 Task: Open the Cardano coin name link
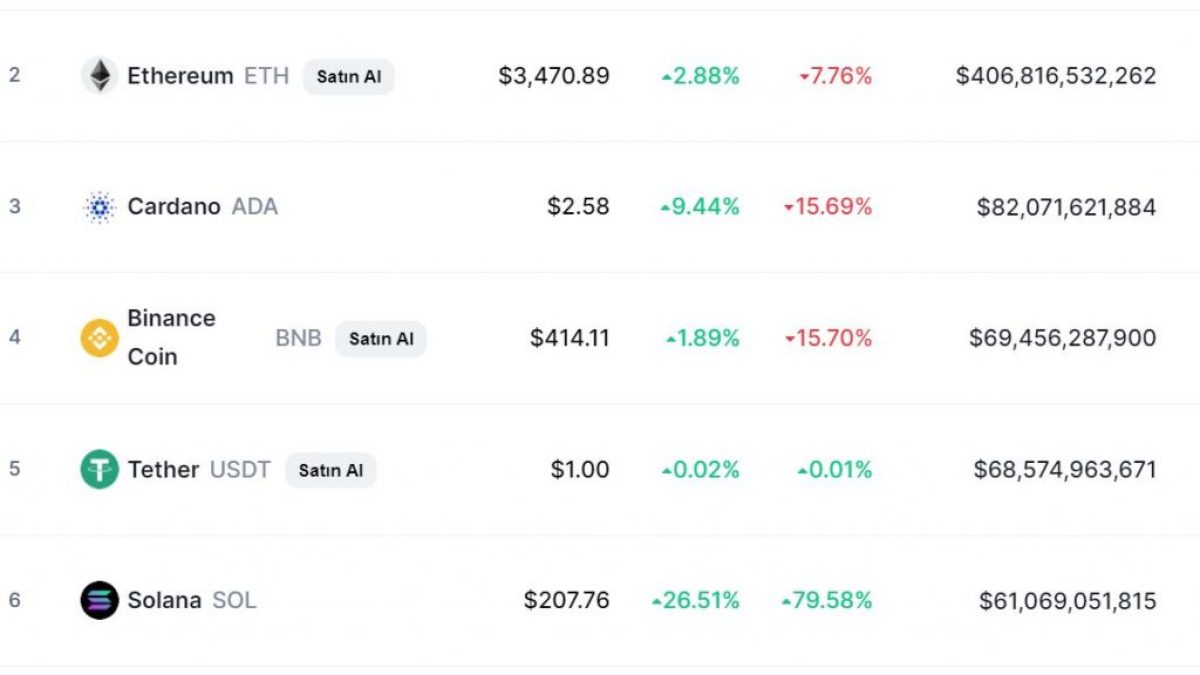click(x=174, y=207)
